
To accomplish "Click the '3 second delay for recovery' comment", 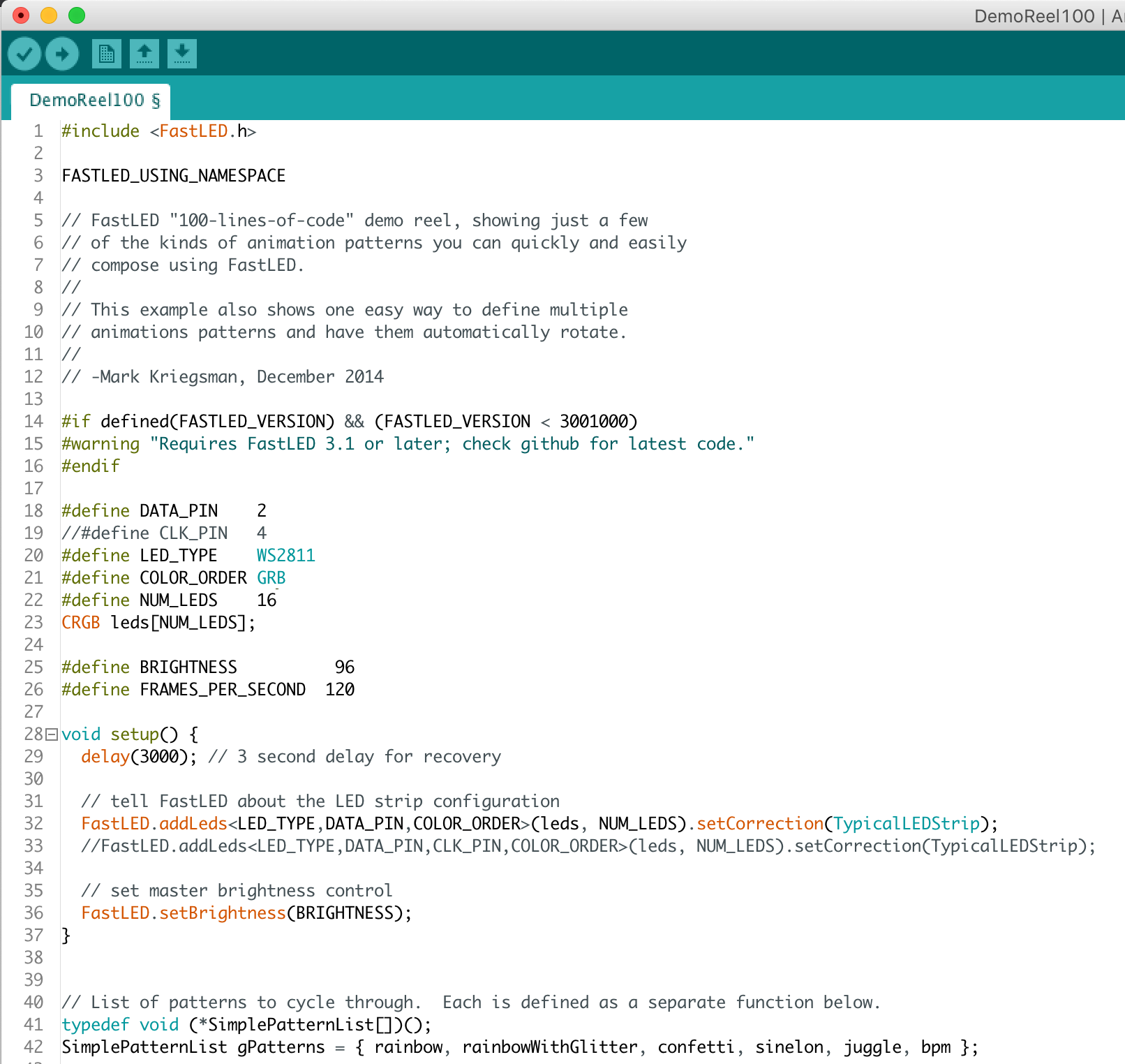I will pos(355,757).
